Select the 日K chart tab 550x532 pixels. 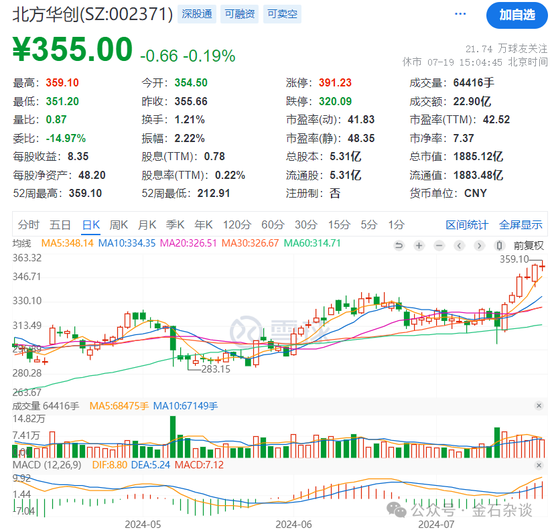point(91,224)
